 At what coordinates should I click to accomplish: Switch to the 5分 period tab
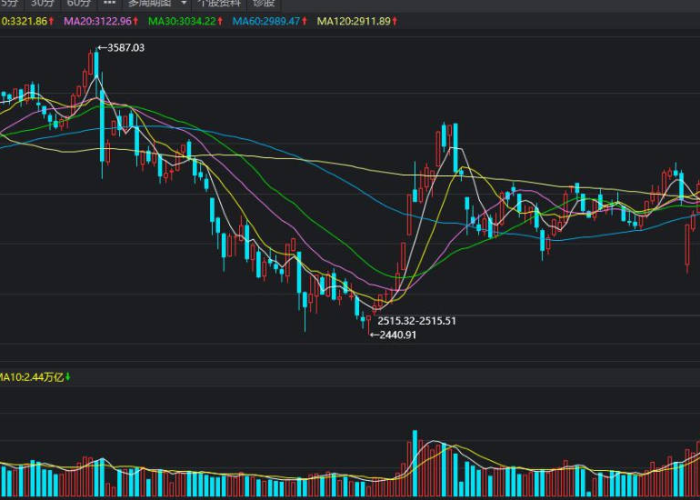(x=8, y=3)
